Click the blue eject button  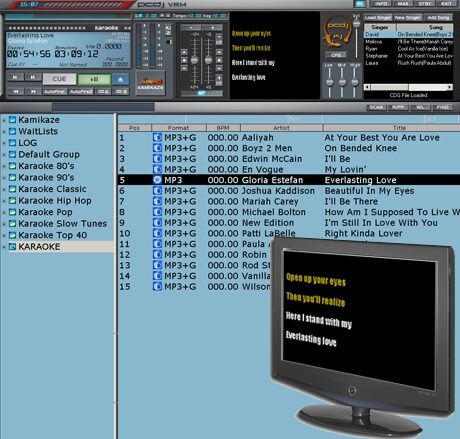click(120, 79)
